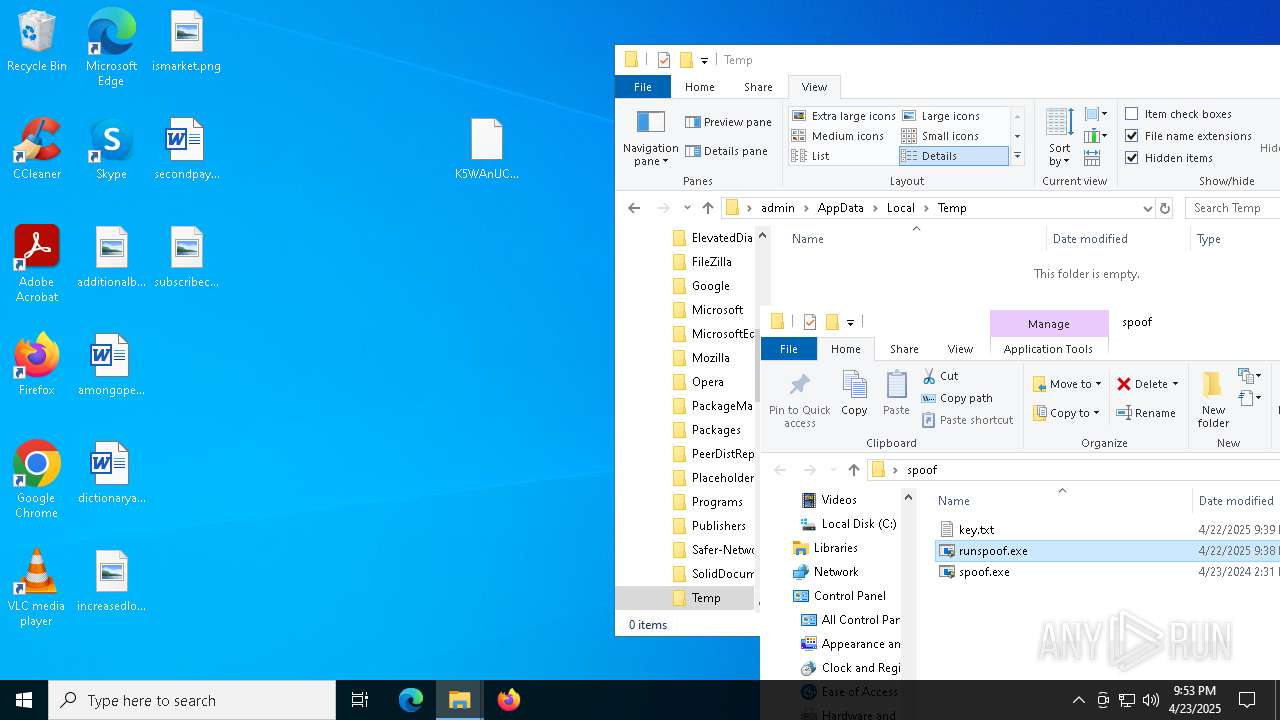Create a New folder in spoof window
This screenshot has height=720, width=1280.
pos(1213,400)
